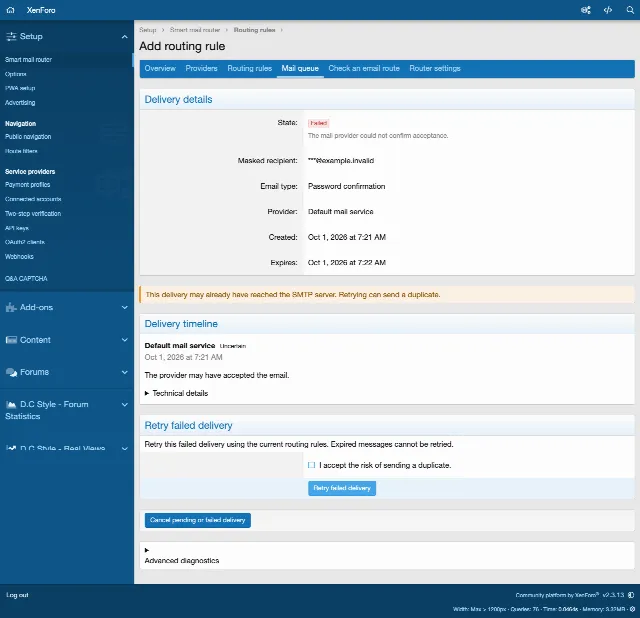The width and height of the screenshot is (640, 618).
Task: Open the code bracket developer icon
Action: (608, 10)
